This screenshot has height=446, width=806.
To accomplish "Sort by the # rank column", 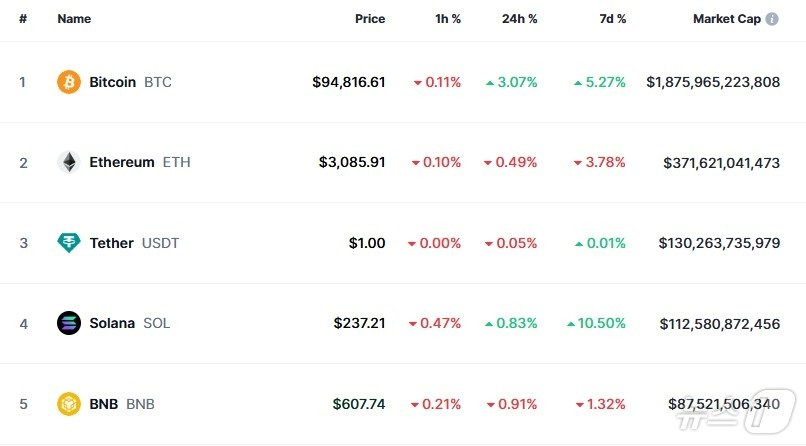I will click(x=22, y=19).
